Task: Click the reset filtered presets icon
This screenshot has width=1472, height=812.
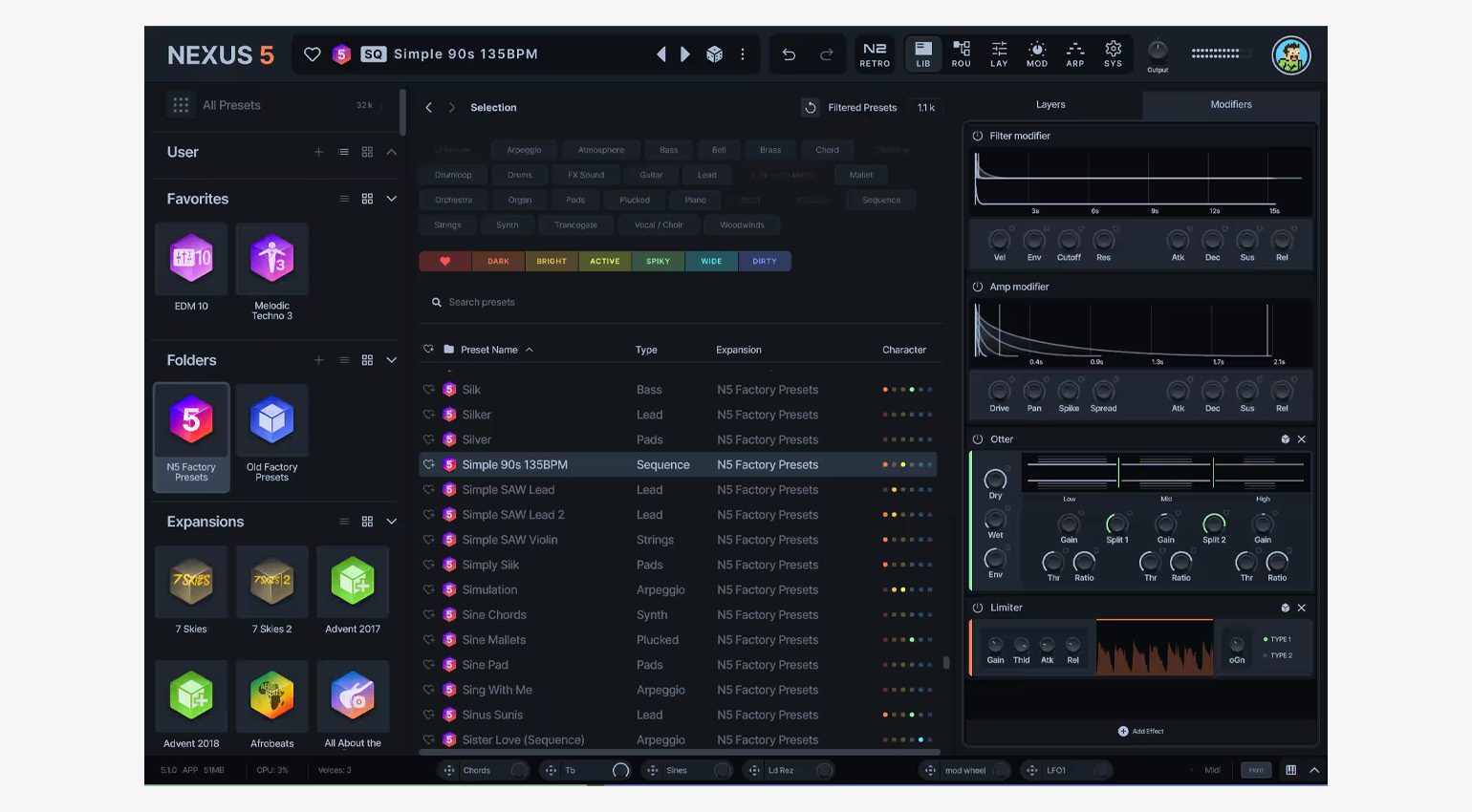Action: pyautogui.click(x=811, y=108)
